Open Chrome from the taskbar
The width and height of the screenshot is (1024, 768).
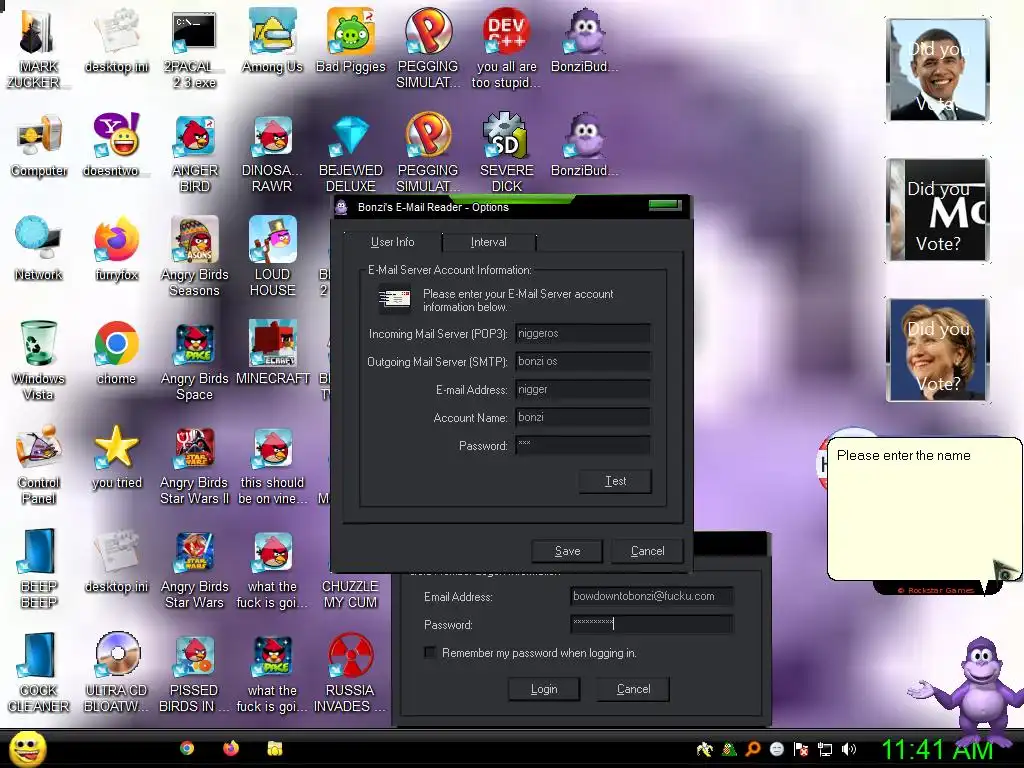click(187, 748)
